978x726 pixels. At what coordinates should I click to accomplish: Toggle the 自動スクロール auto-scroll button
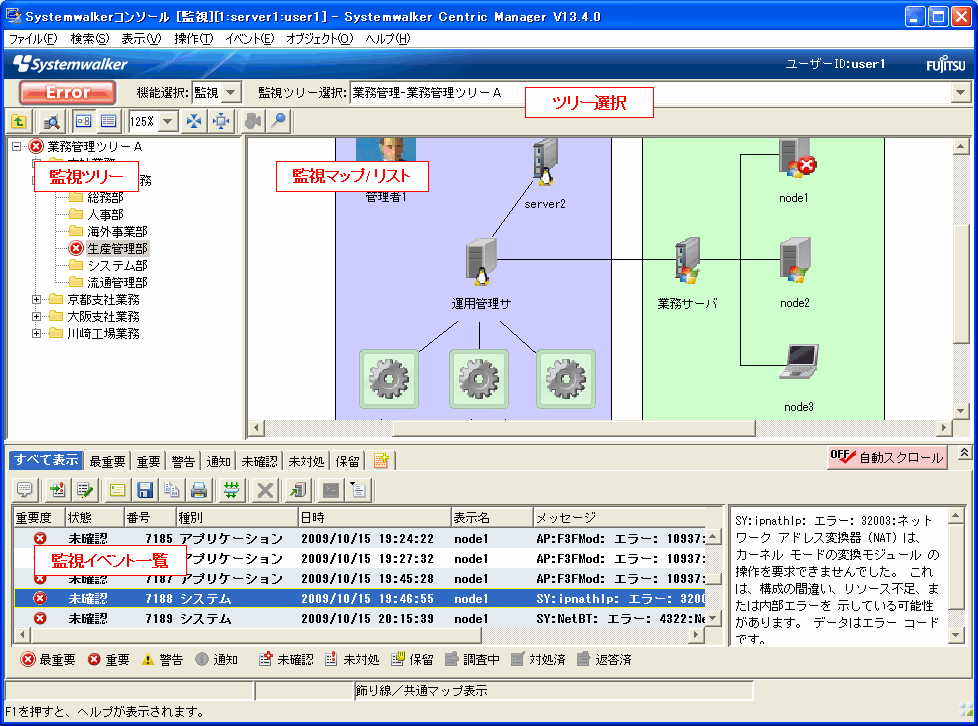pos(886,457)
